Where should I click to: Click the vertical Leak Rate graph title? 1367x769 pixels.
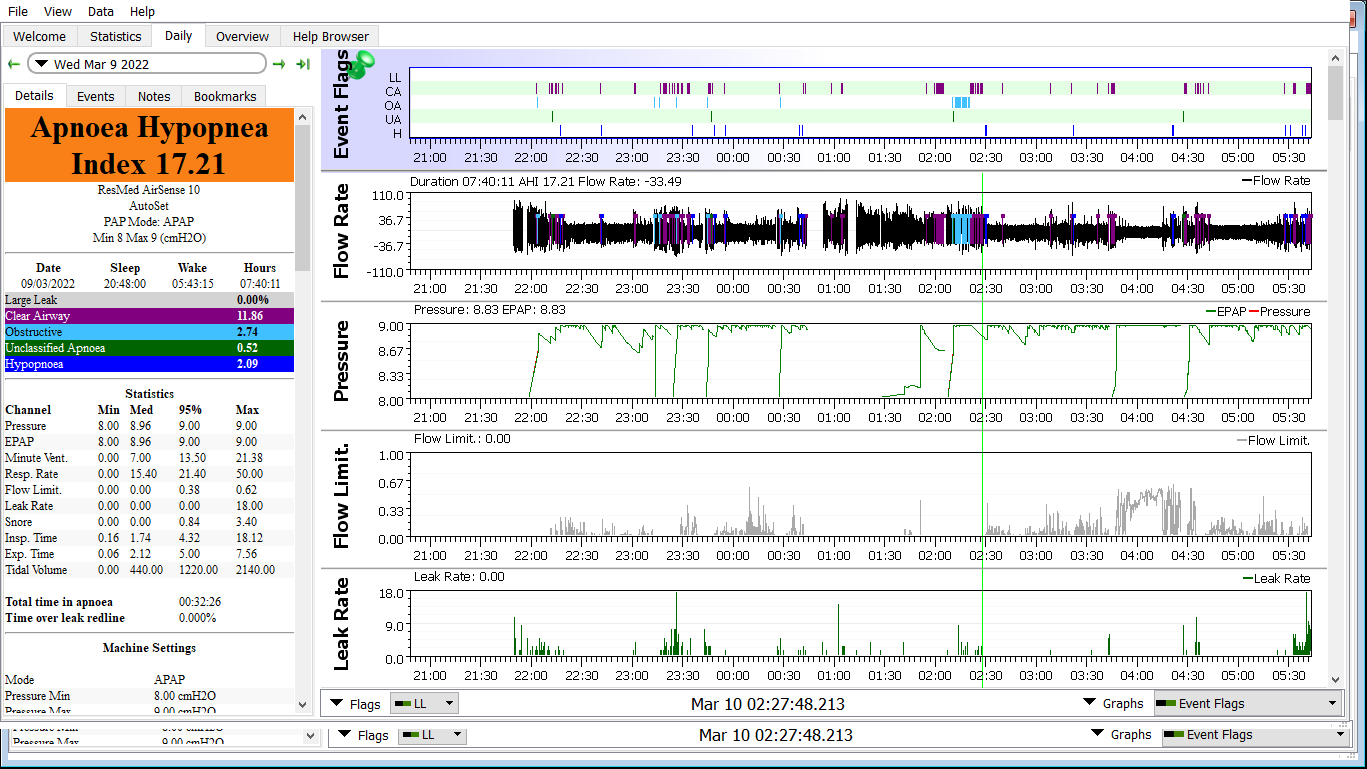[342, 624]
